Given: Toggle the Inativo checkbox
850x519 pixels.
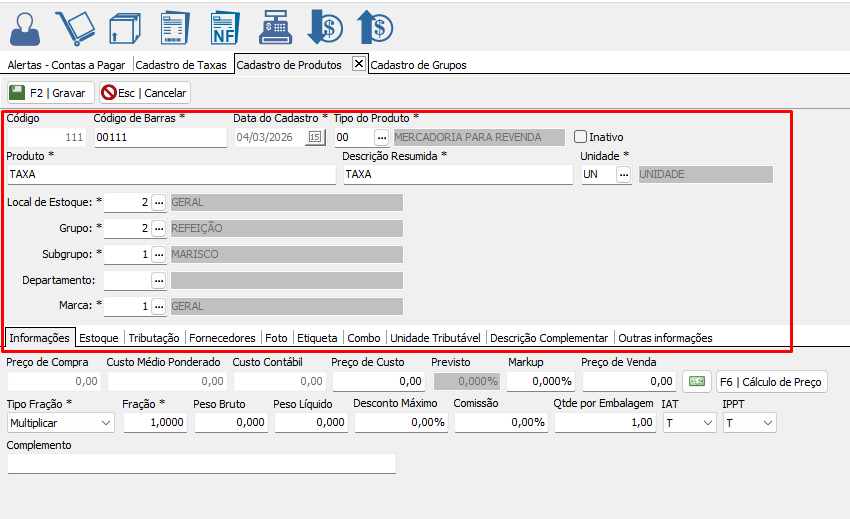Looking at the screenshot, I should coord(581,137).
